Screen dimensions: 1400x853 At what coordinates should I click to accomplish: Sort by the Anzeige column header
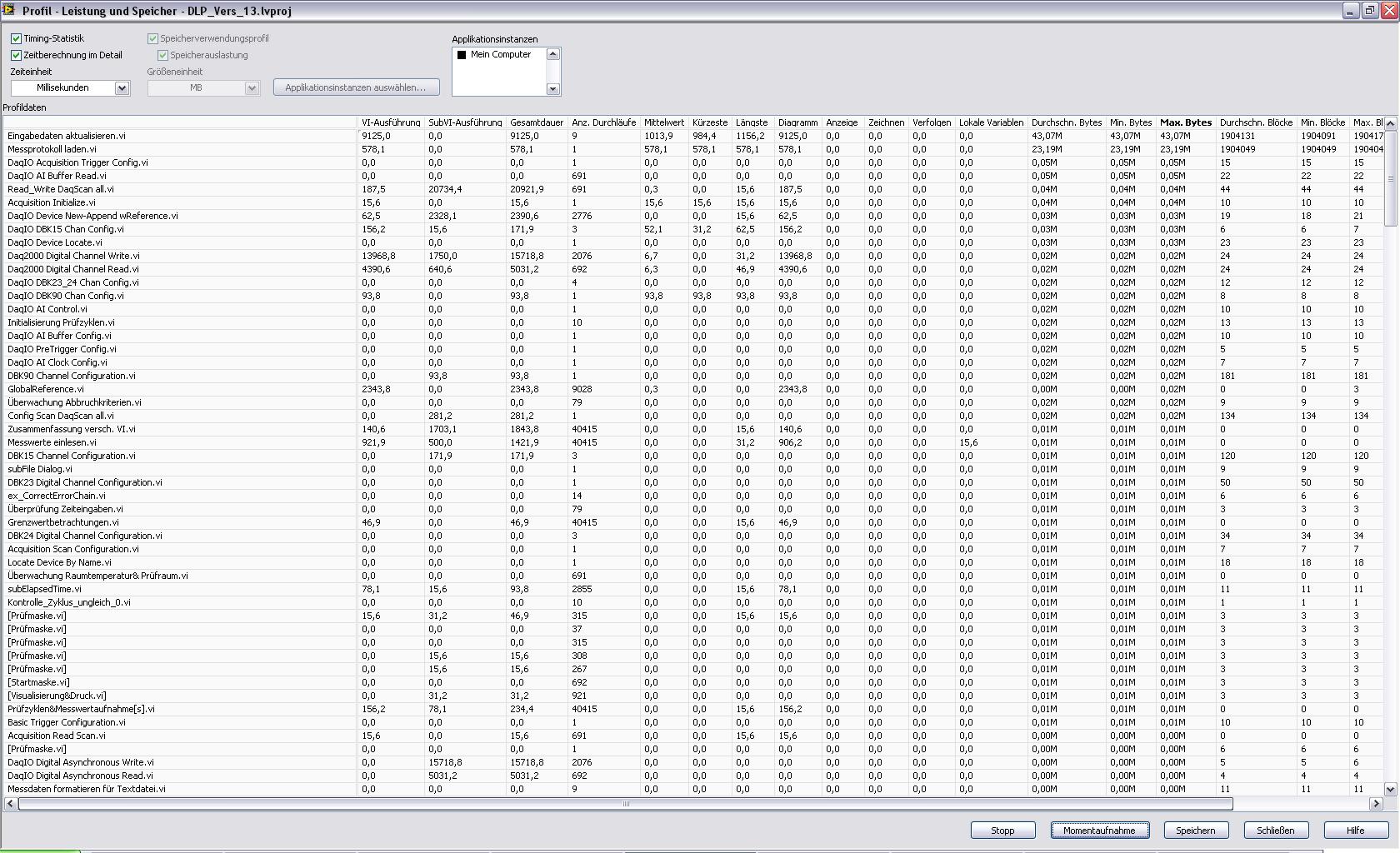(842, 122)
